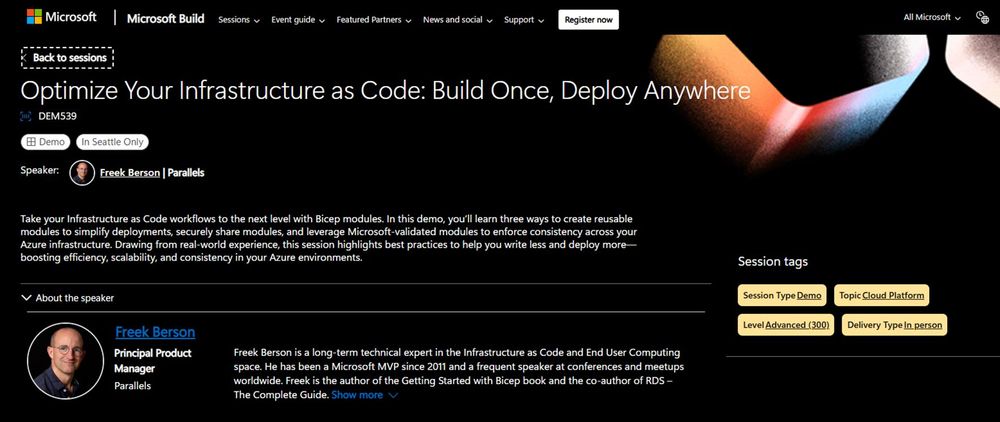The height and width of the screenshot is (422, 1000).
Task: Click the large Freek Berson profile photo
Action: 65,361
